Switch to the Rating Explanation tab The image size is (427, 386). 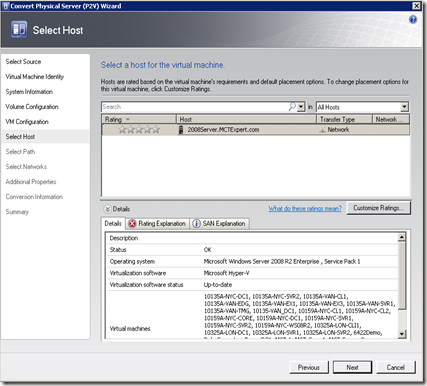tap(158, 223)
